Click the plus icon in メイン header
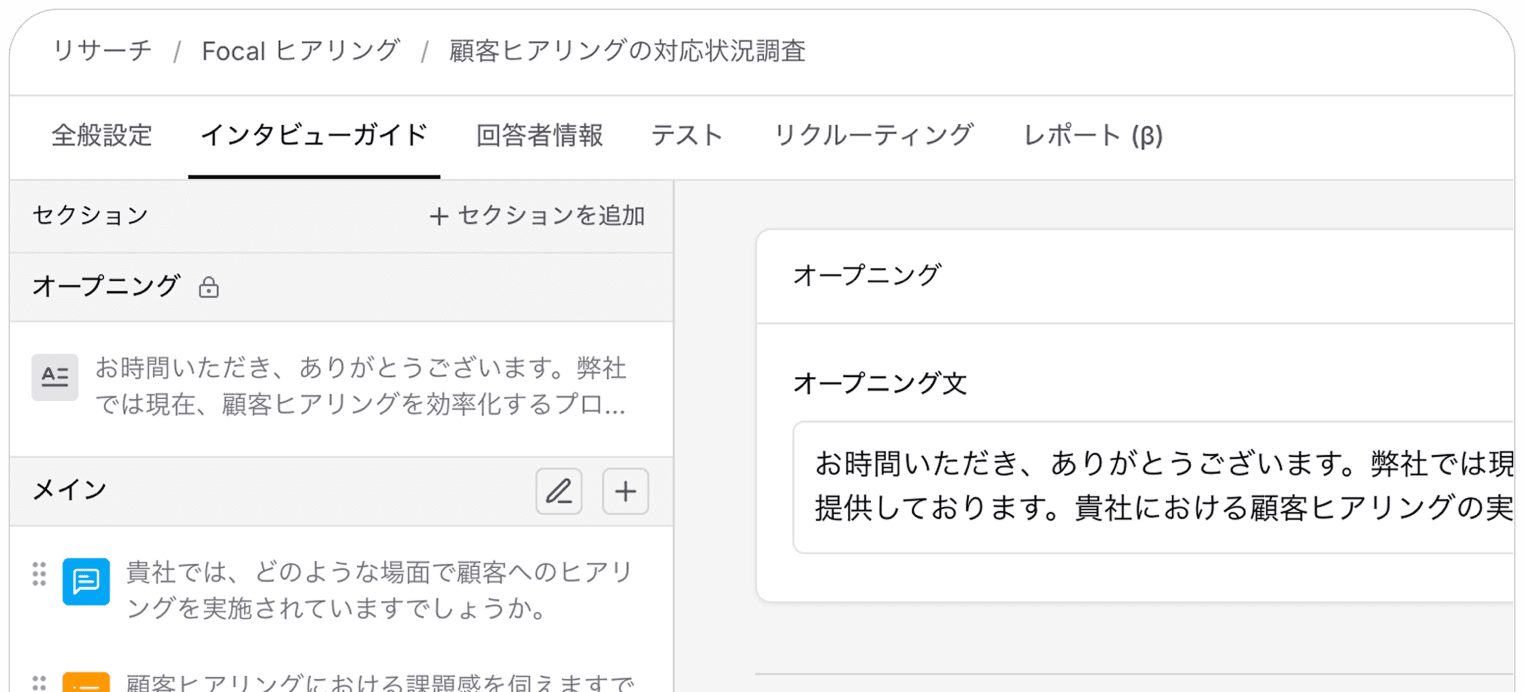This screenshot has width=1524, height=692. 625,491
